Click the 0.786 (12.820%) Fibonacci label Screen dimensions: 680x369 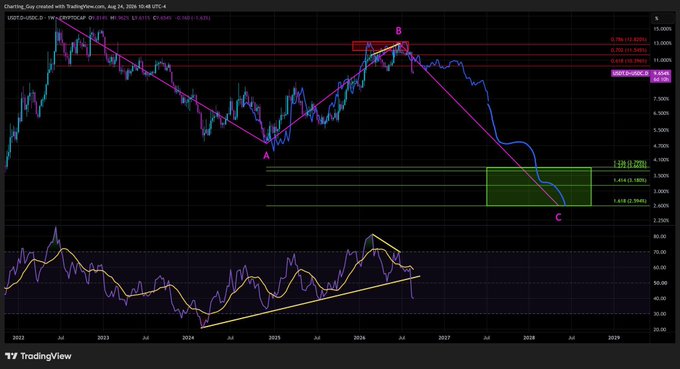click(628, 39)
